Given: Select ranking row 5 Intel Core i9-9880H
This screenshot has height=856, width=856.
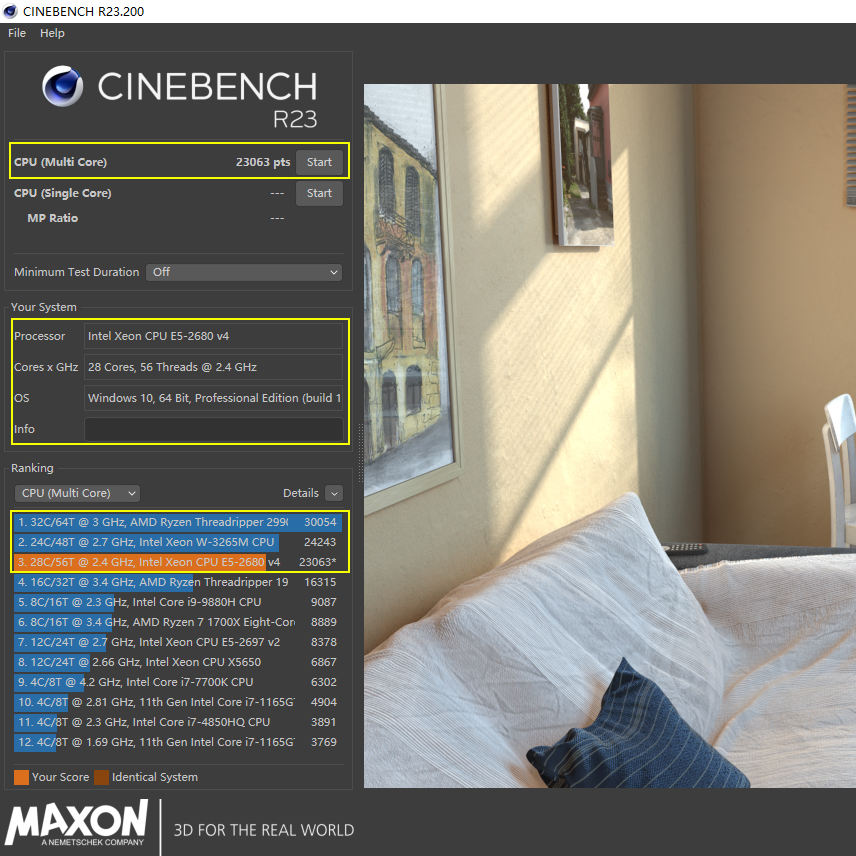Looking at the screenshot, I should coord(178,602).
